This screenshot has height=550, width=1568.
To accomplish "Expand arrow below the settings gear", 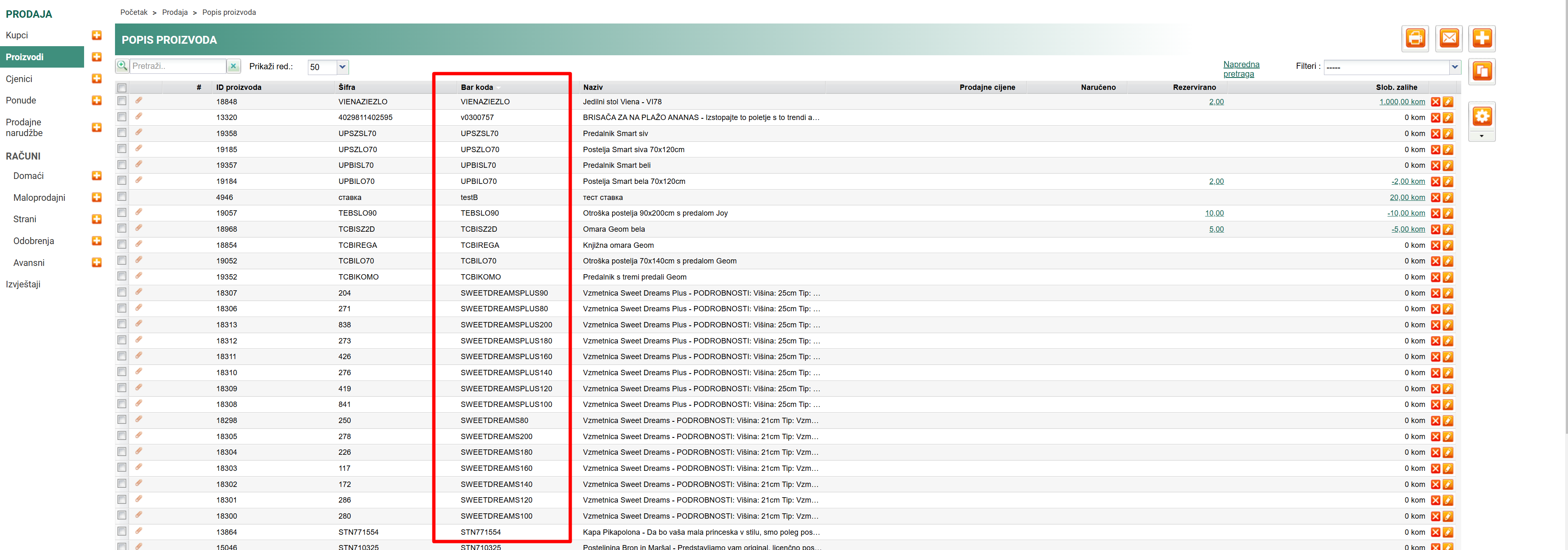I will coord(1481,136).
